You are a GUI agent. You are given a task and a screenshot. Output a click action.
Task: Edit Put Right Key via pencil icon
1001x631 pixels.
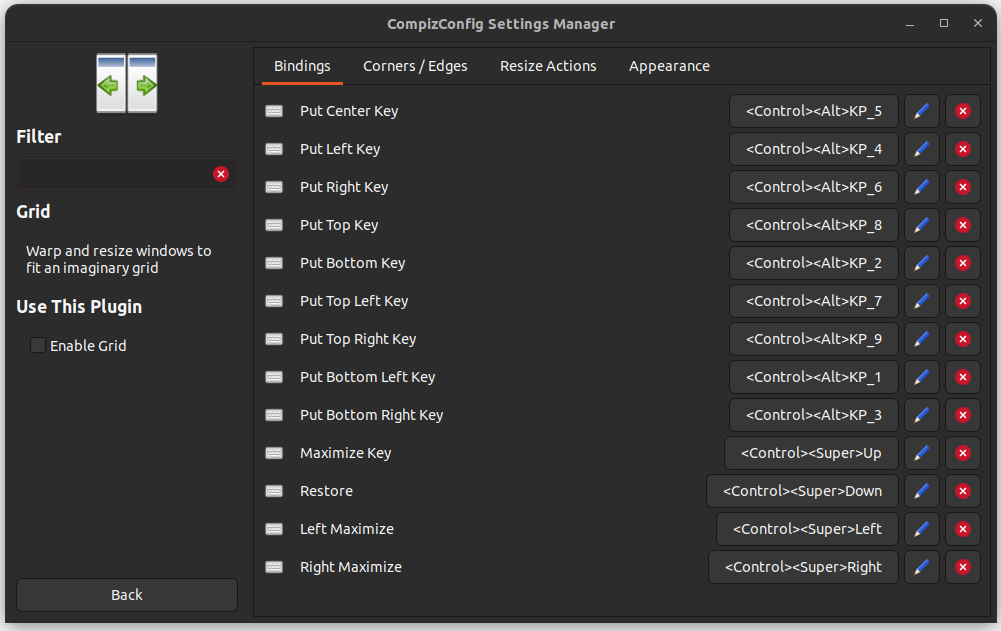click(922, 187)
